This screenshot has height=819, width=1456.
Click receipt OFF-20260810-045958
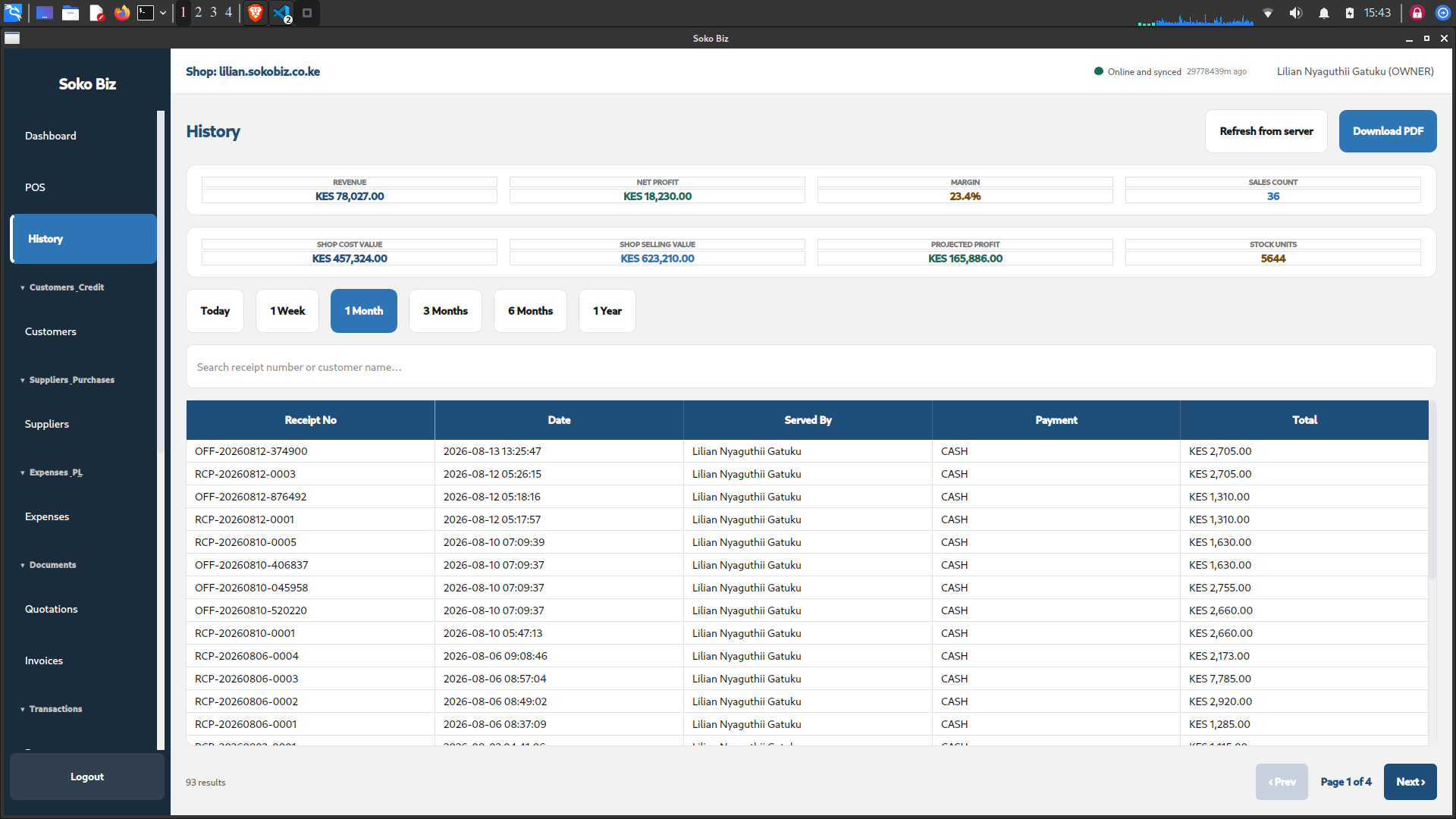[x=251, y=588]
